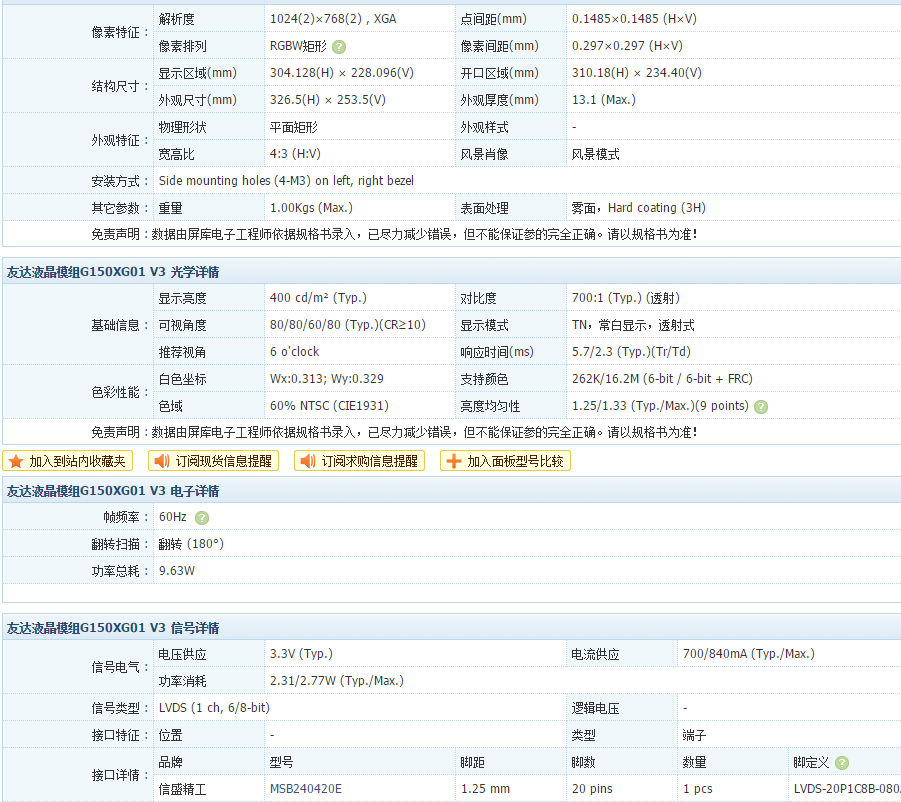
Task: Click 结构尺寸 row label
Action: tap(120, 87)
